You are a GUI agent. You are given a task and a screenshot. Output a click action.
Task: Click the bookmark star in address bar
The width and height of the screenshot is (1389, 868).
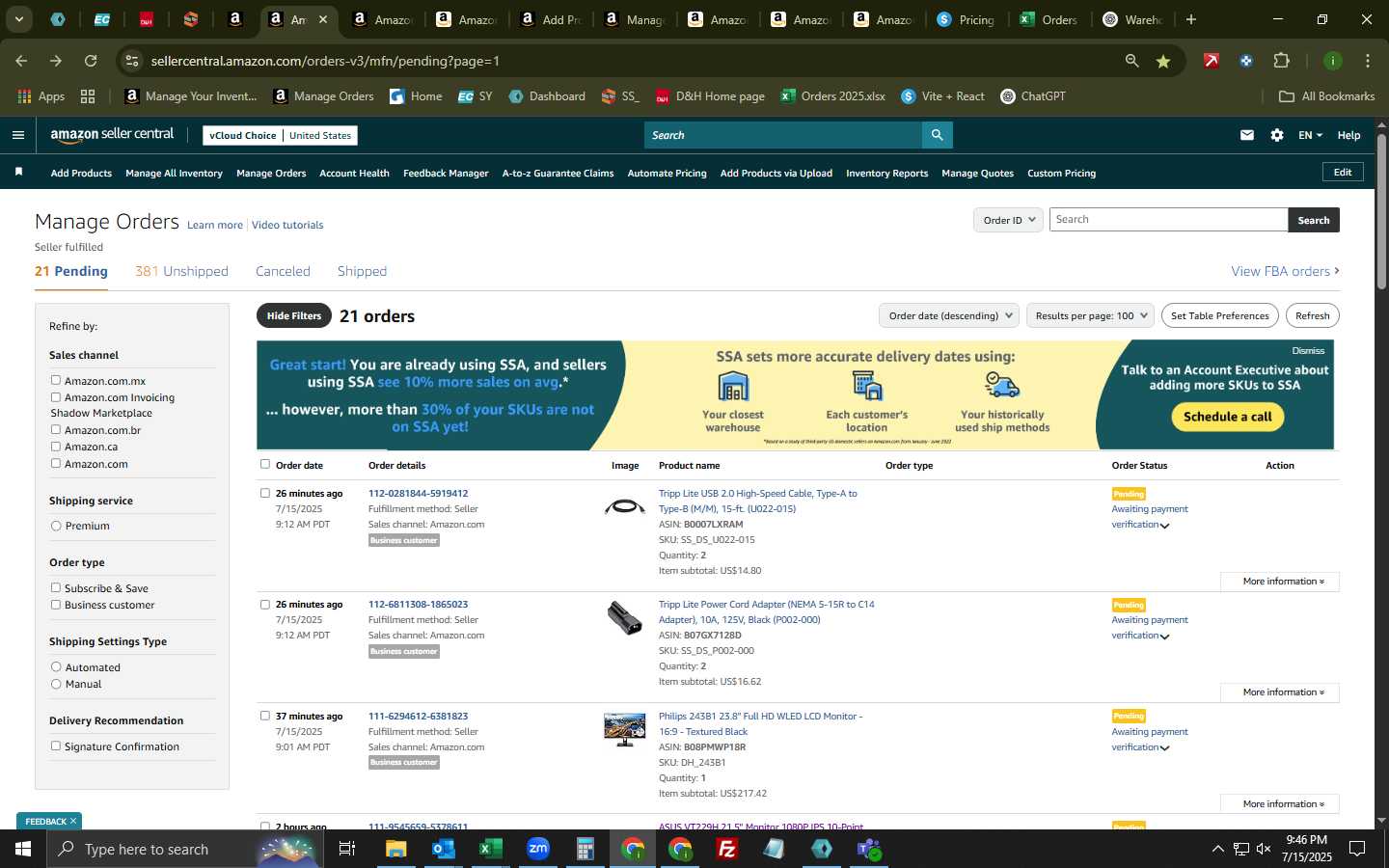(1163, 61)
